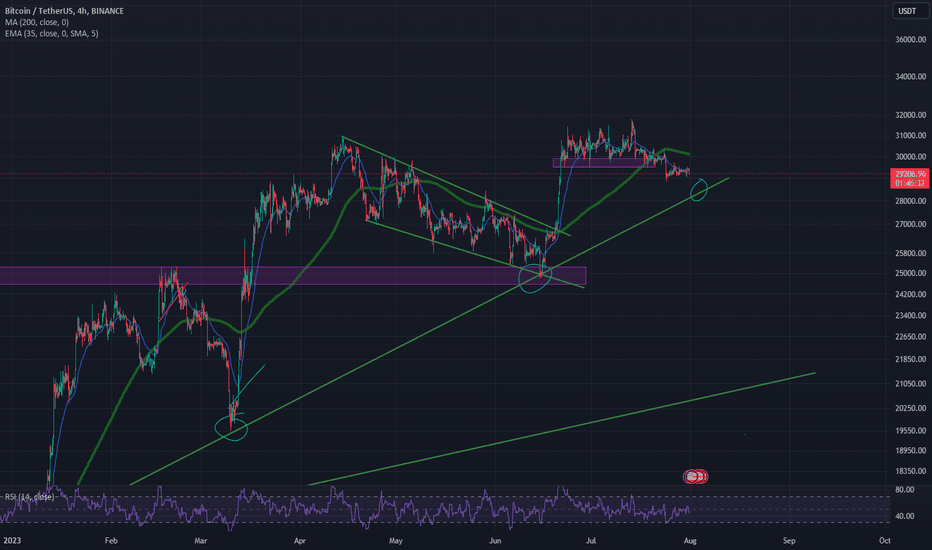Click the 23400.00 price scale label
The height and width of the screenshot is (550, 932).
click(911, 315)
